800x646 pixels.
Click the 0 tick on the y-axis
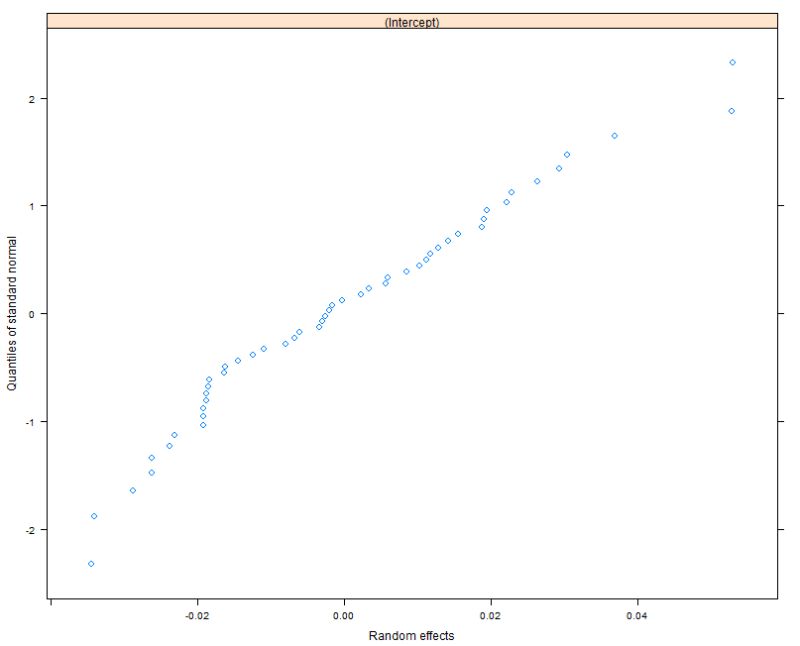pos(44,312)
